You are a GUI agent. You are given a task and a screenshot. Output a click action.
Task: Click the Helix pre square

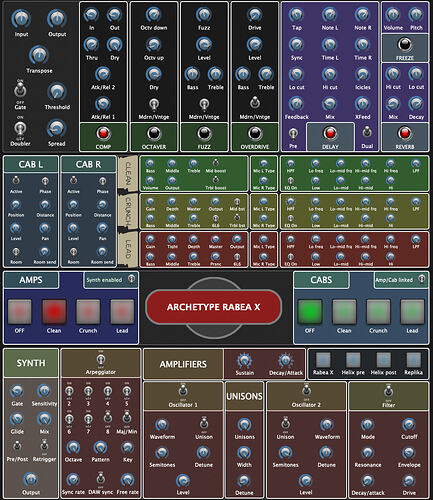pyautogui.click(x=353, y=360)
